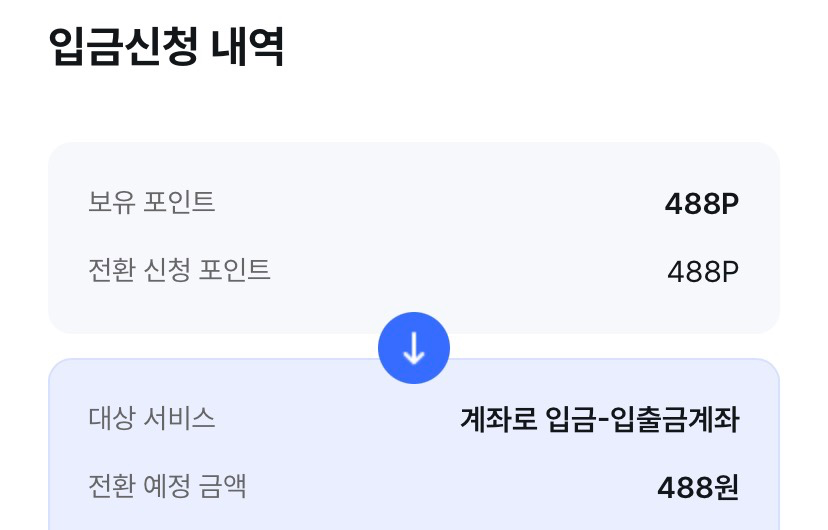Select the 전환 신청 포인트 label
The width and height of the screenshot is (828, 530).
pyautogui.click(x=179, y=270)
